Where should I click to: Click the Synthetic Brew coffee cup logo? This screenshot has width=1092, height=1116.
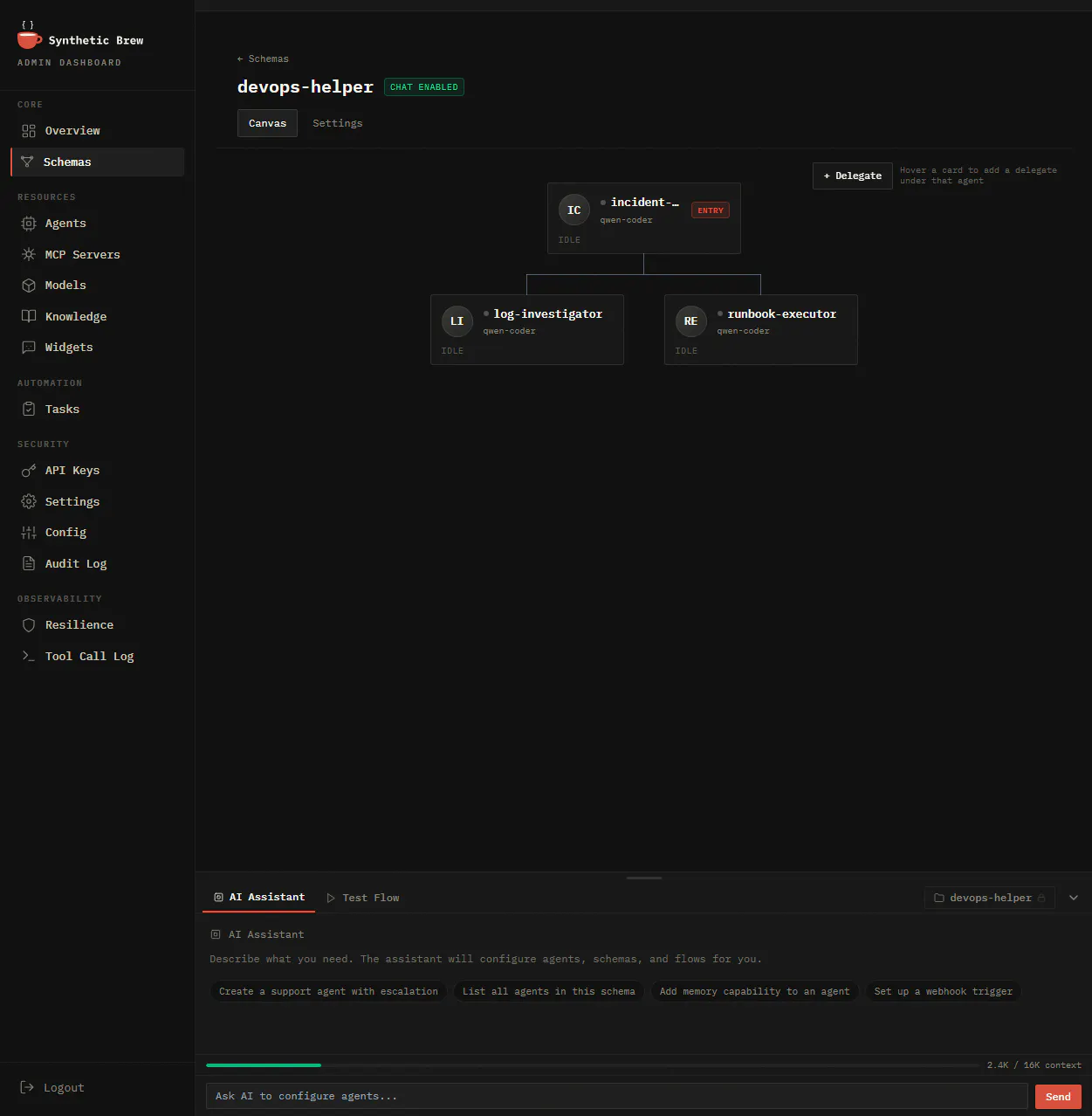pyautogui.click(x=30, y=37)
